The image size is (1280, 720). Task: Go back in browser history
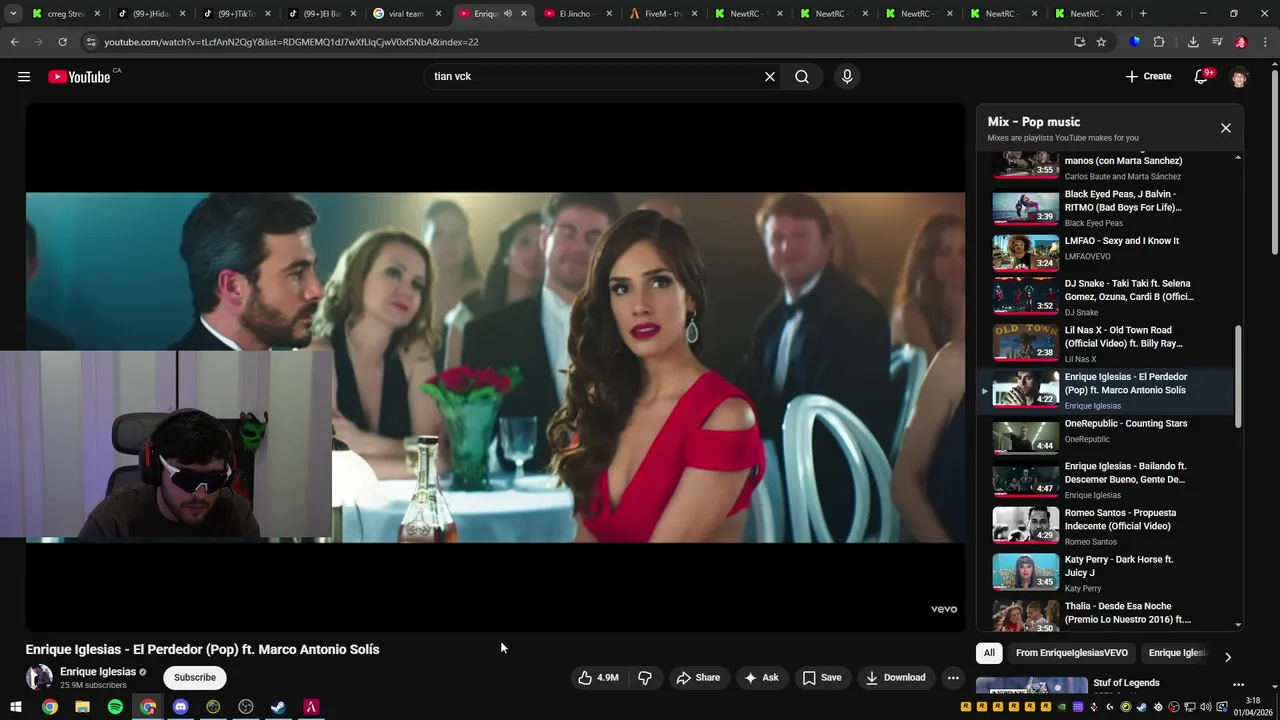(x=15, y=42)
